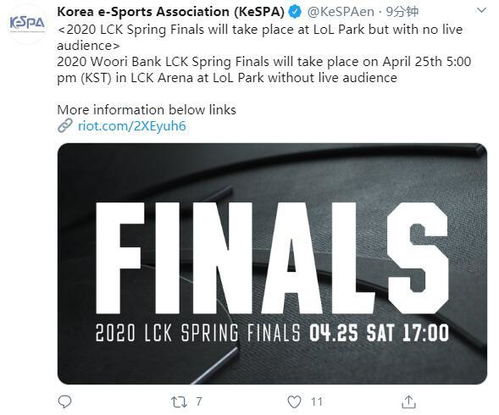This screenshot has width=499, height=415.
Task: Open Korea e-Sports Association (KeSPA) account name
Action: (x=171, y=12)
